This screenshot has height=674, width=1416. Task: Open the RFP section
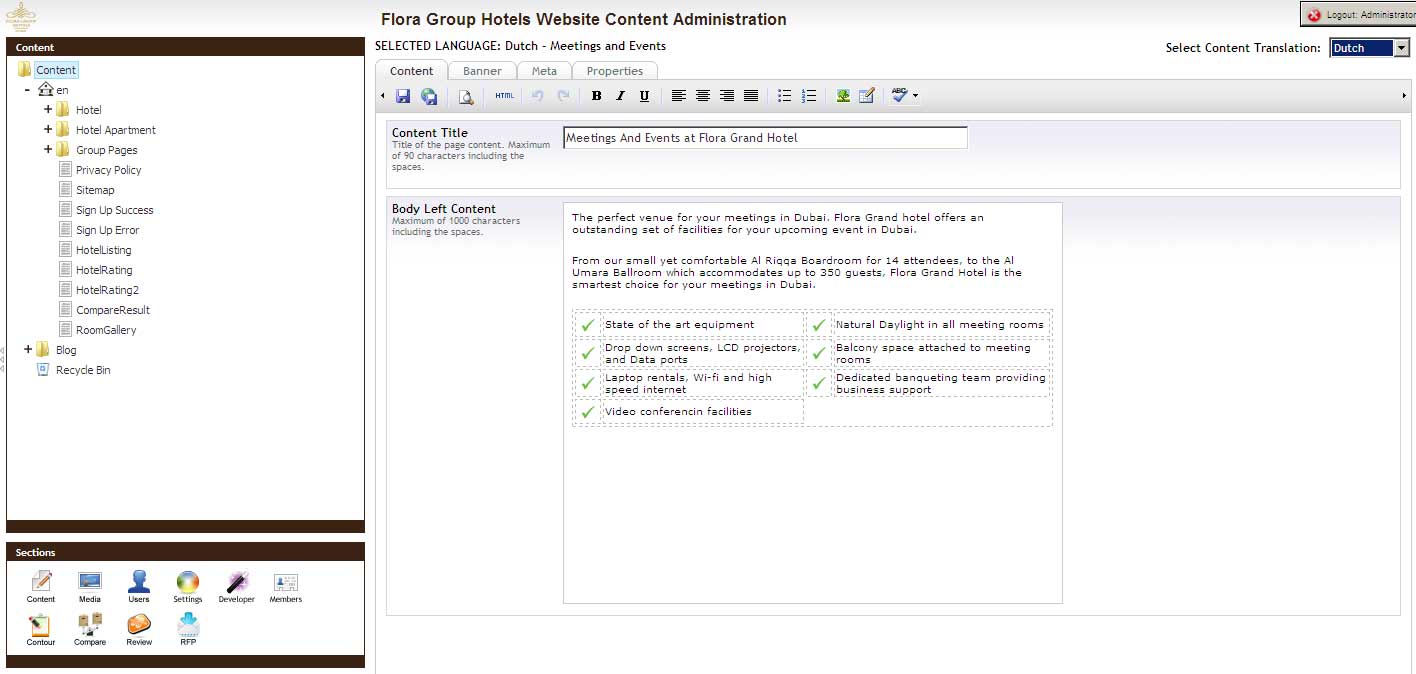point(188,630)
